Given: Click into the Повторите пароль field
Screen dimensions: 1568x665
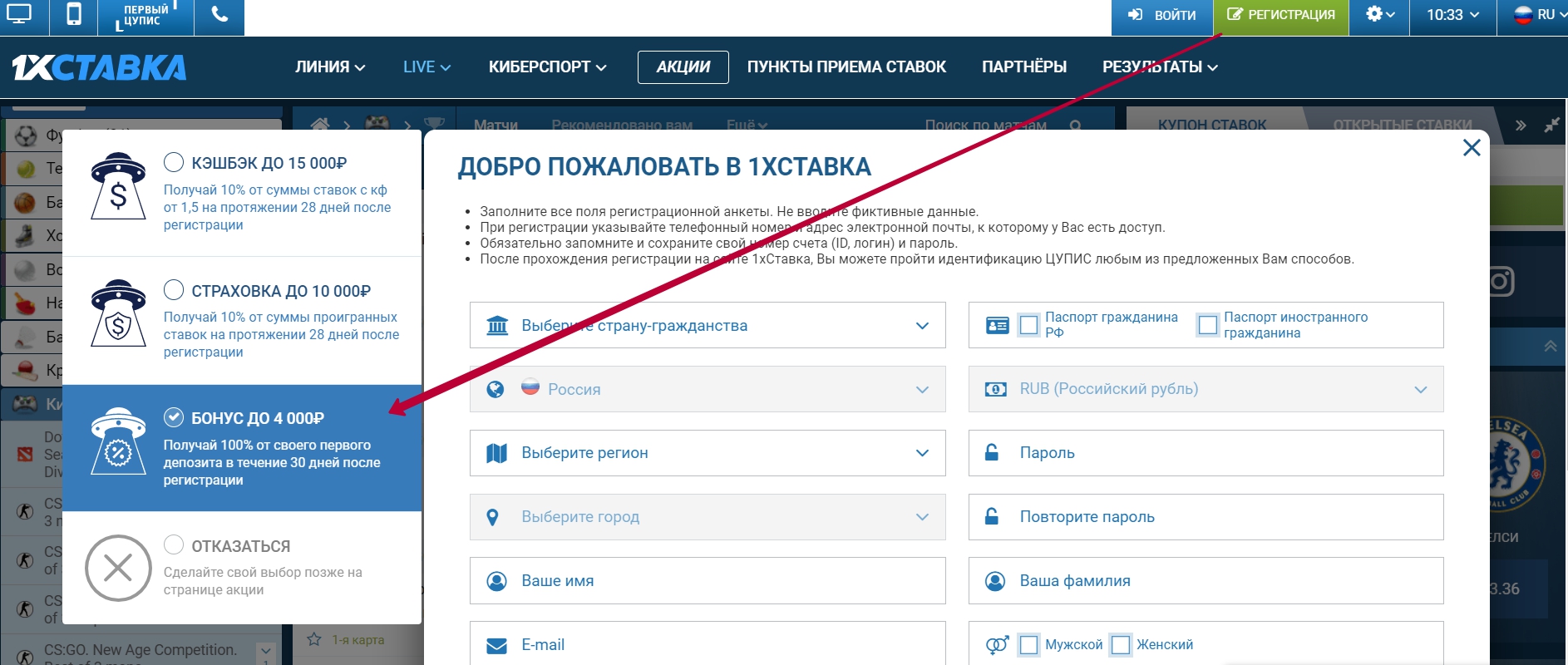Looking at the screenshot, I should pos(1206,517).
